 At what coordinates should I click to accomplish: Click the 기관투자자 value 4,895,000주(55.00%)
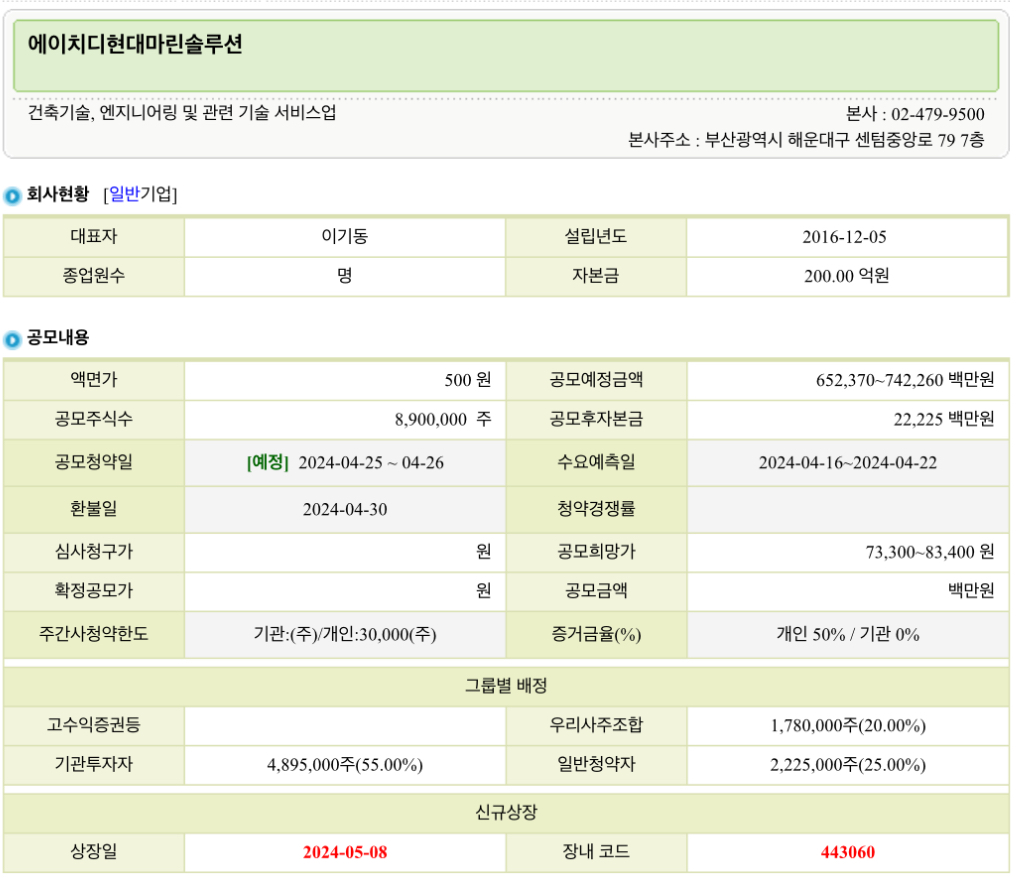tap(345, 765)
